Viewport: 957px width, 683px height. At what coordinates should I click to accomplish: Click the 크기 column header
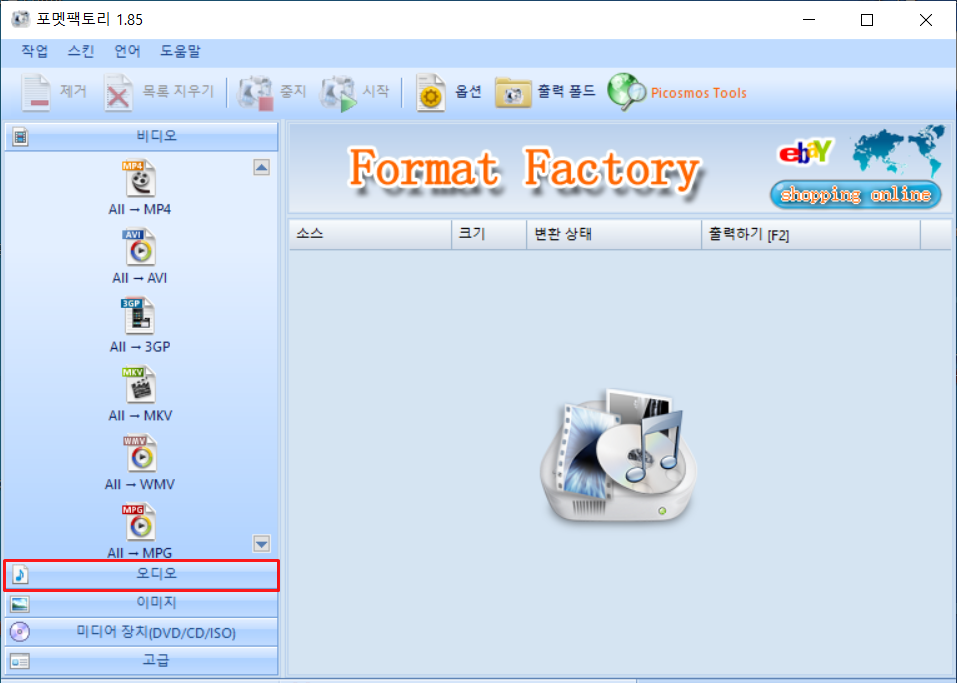click(x=489, y=234)
